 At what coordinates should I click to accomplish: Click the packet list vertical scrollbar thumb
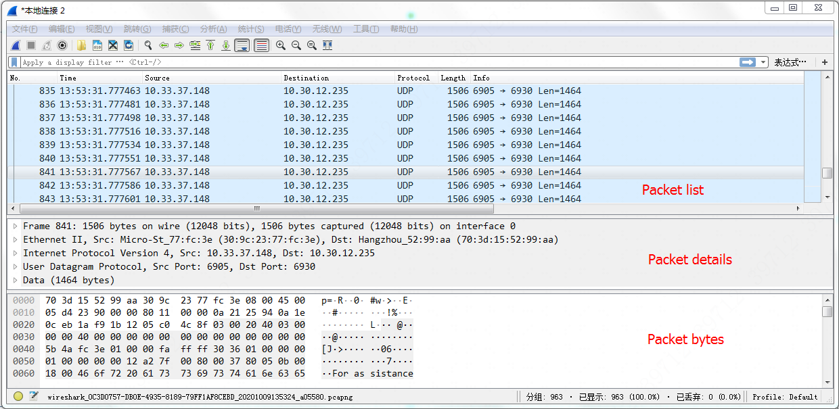827,173
